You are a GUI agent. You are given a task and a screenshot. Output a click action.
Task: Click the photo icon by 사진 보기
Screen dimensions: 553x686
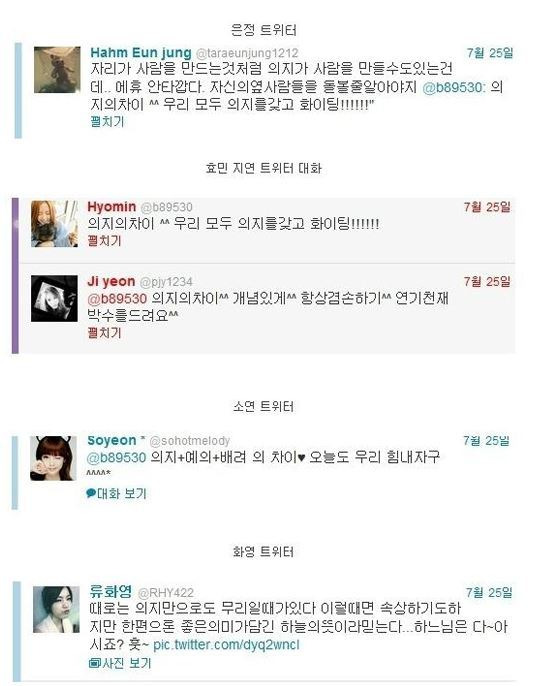94,663
